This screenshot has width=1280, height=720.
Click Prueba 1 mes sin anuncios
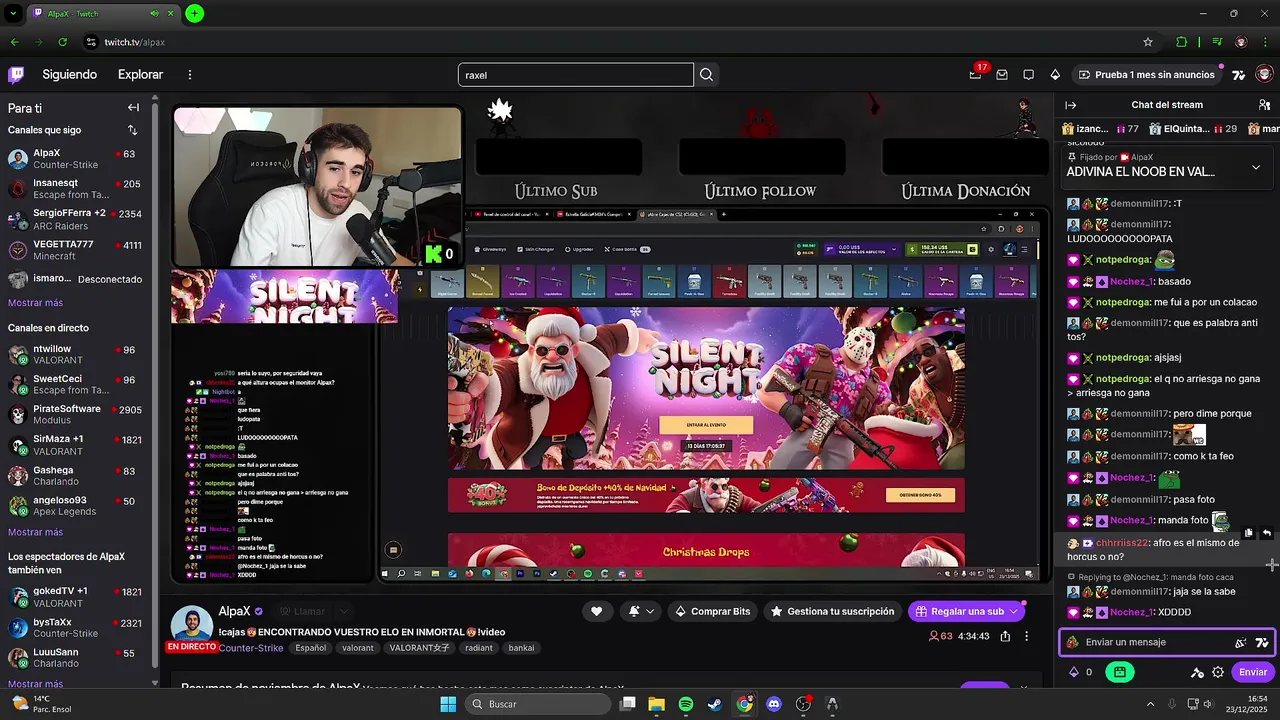click(1146, 75)
